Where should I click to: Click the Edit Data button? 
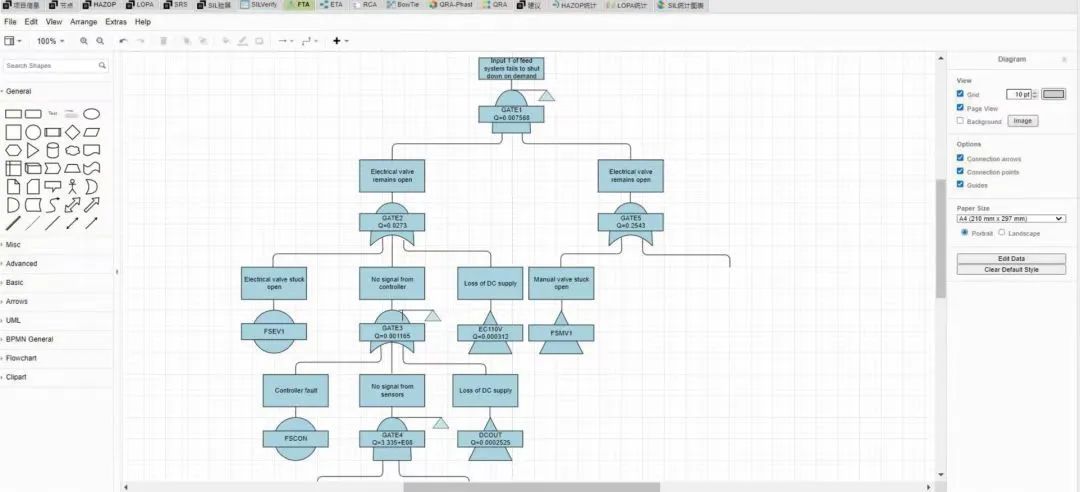tap(1010, 258)
